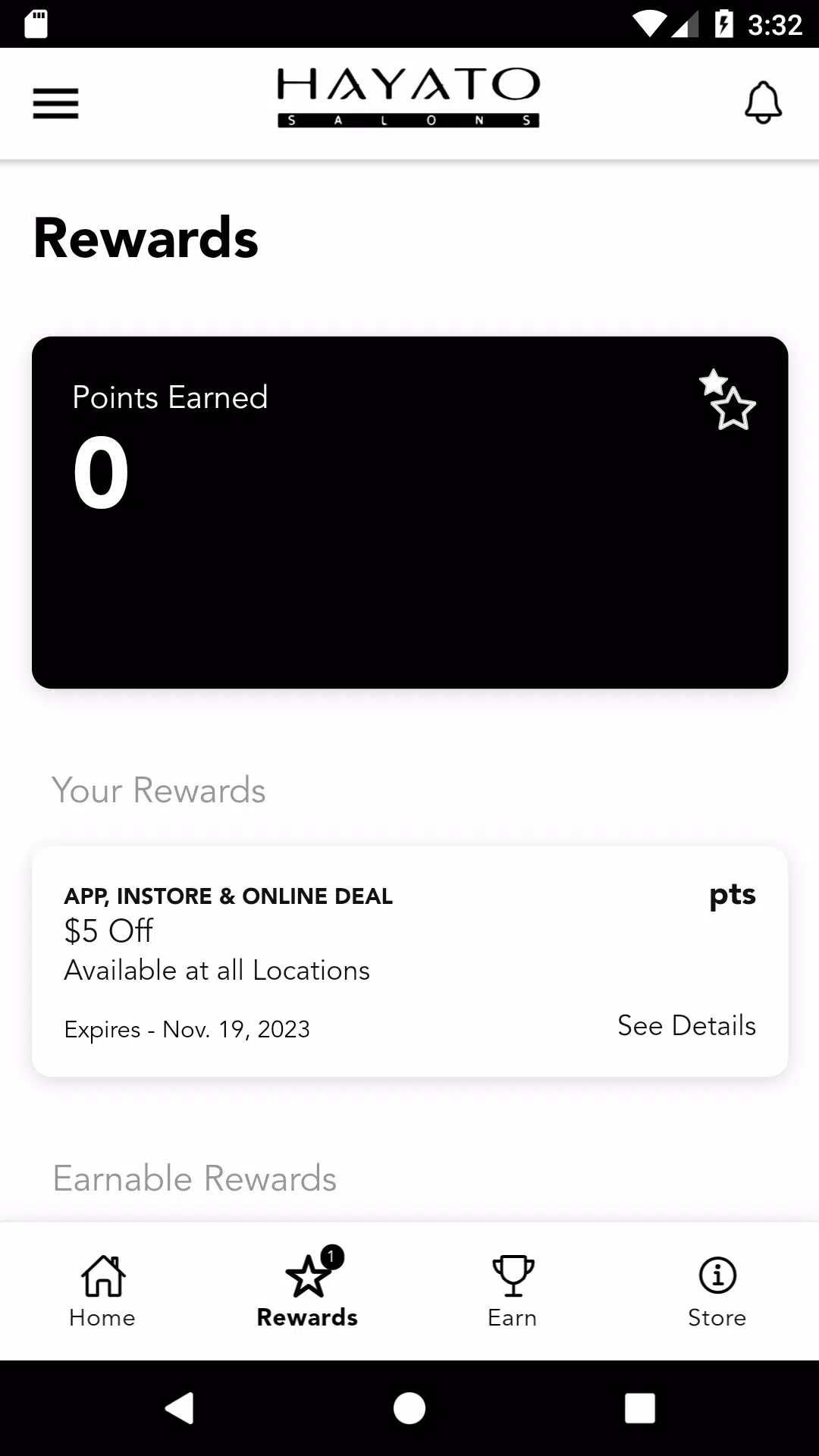
Task: Tap the Earnable Rewards section heading
Action: tap(195, 1179)
